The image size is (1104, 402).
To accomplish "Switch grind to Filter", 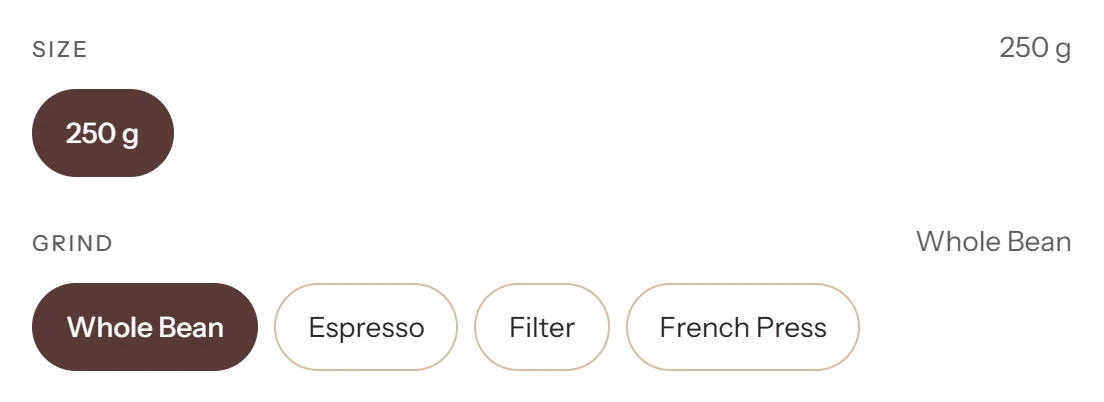I will 541,327.
